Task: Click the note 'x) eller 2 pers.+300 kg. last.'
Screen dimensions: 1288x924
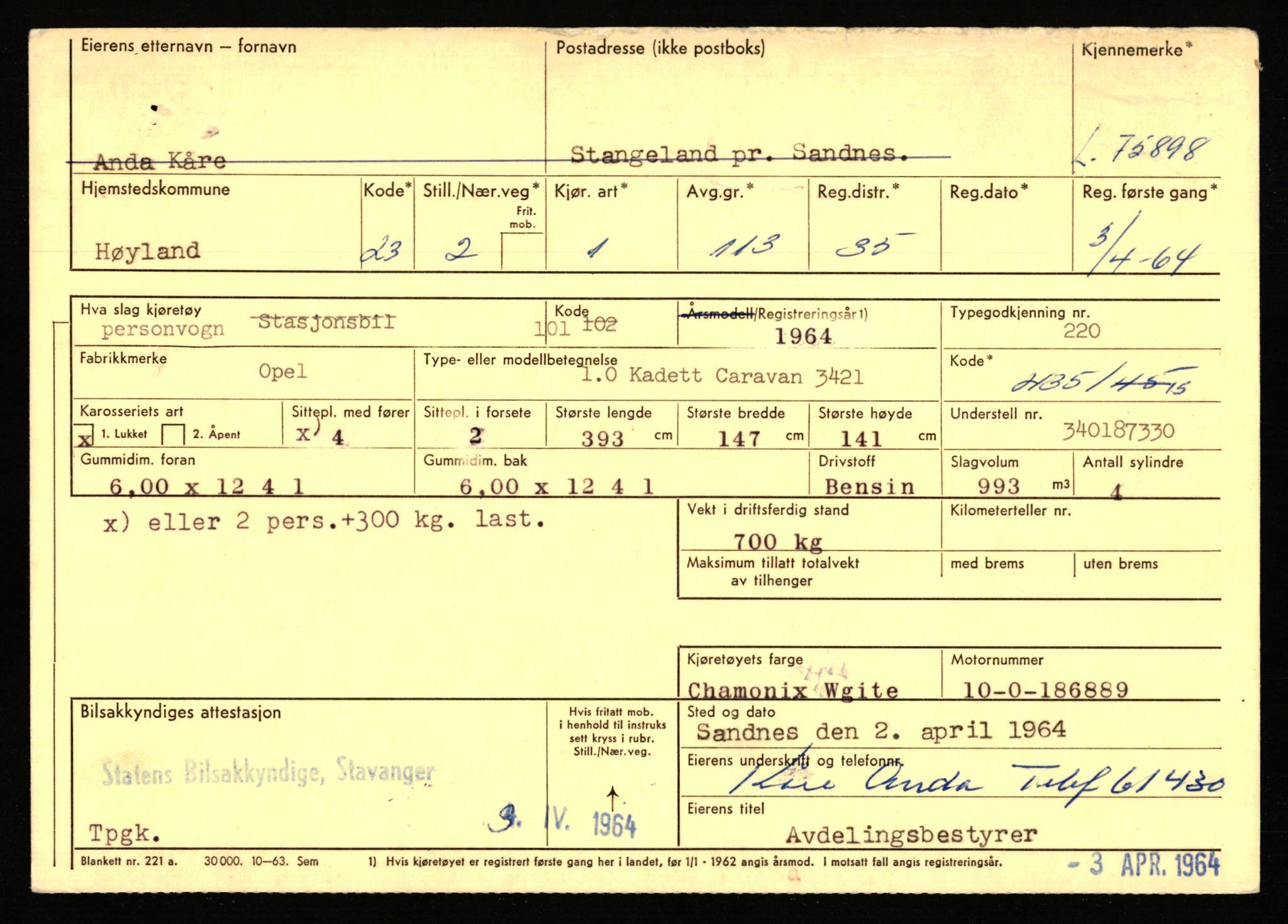Action: pos(325,521)
